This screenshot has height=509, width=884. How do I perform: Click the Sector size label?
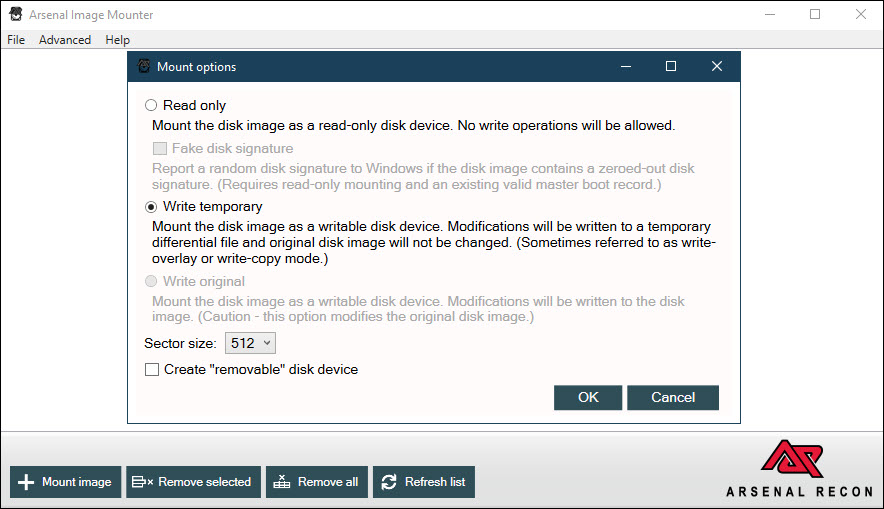tap(180, 343)
